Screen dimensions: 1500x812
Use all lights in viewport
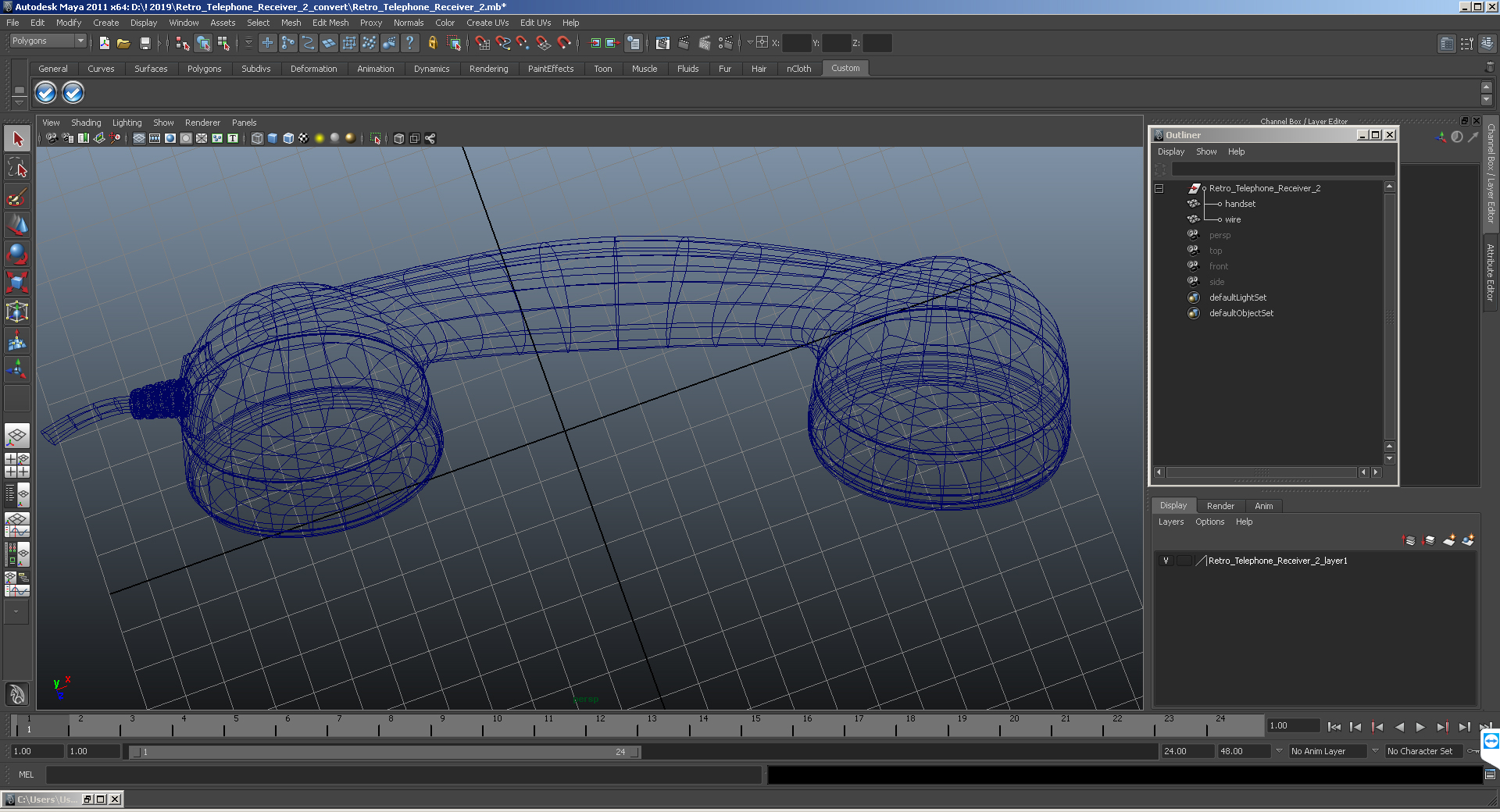320,138
